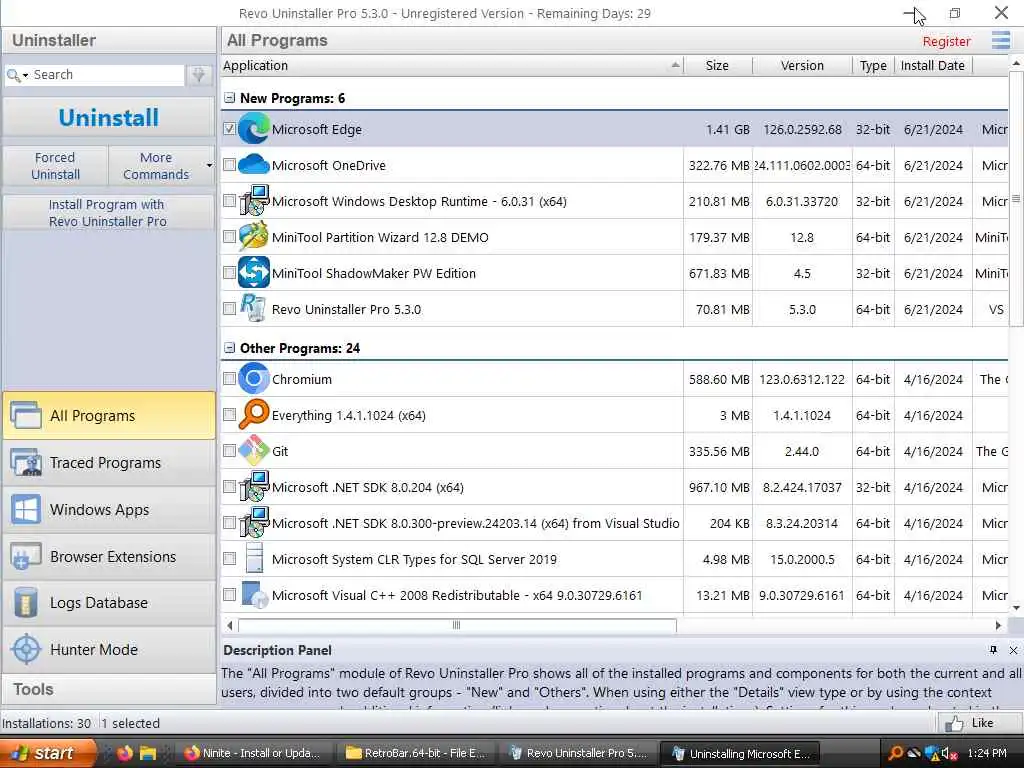
Task: Open Browser Extensions module
Action: click(x=108, y=556)
